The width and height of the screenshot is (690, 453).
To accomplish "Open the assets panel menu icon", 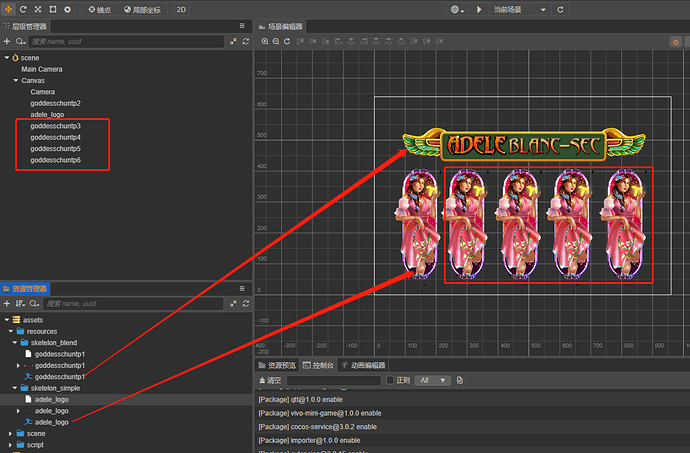I will click(x=242, y=288).
